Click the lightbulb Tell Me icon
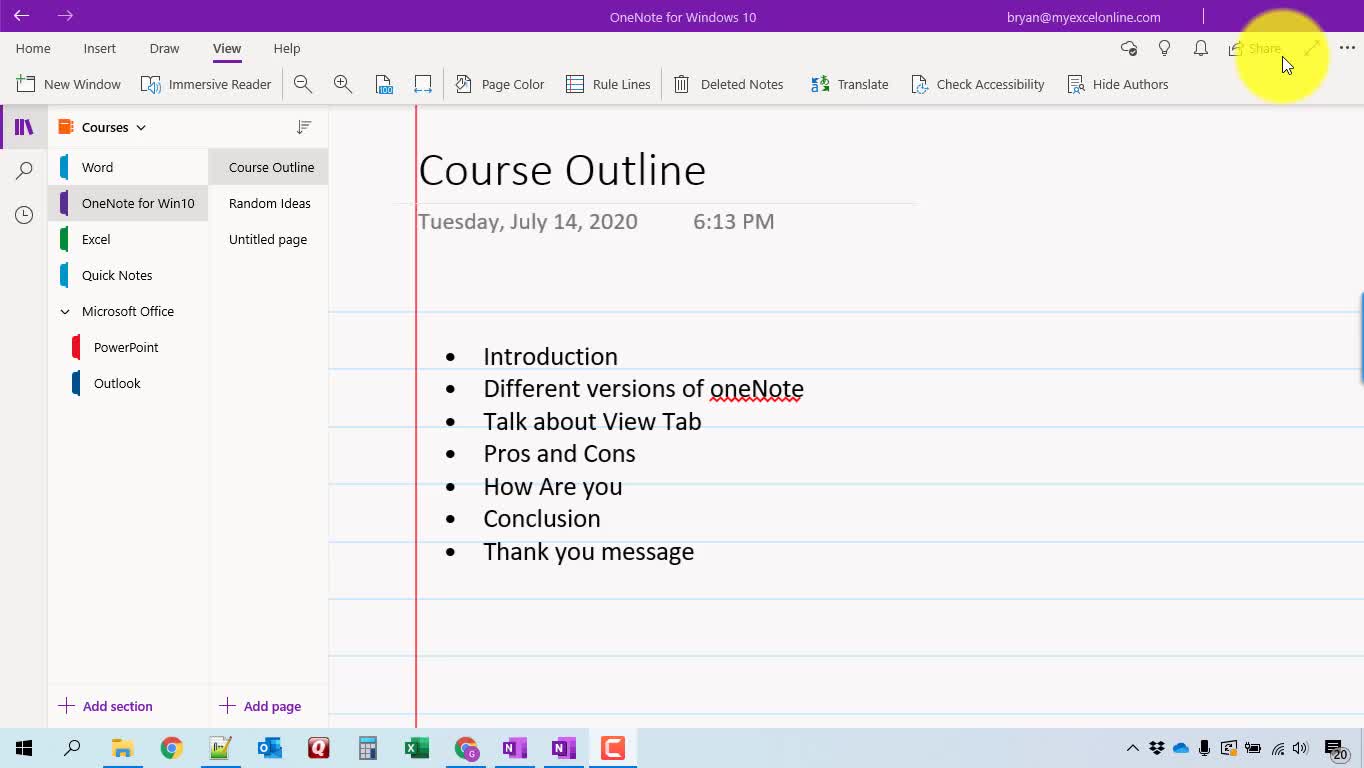The image size is (1364, 768). (x=1164, y=48)
